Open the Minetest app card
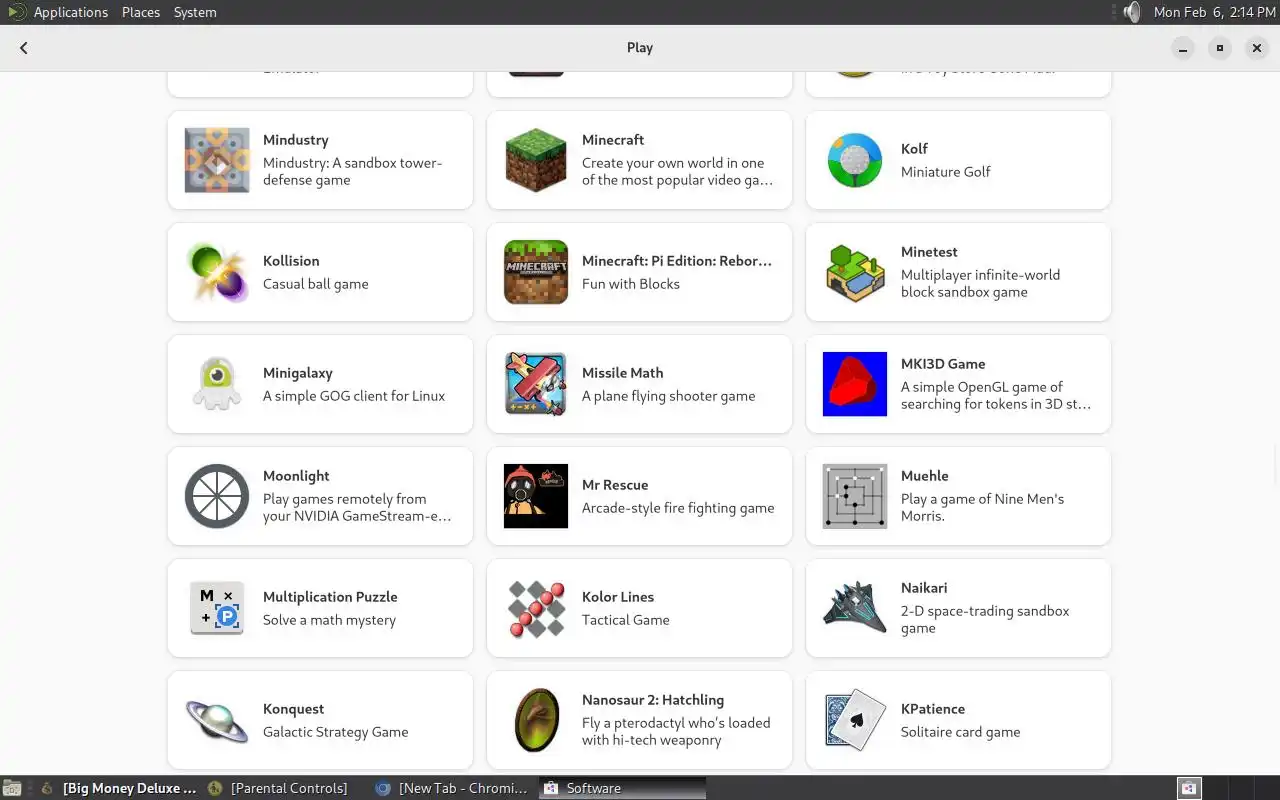Screen dimensions: 1280x800 click(x=958, y=272)
